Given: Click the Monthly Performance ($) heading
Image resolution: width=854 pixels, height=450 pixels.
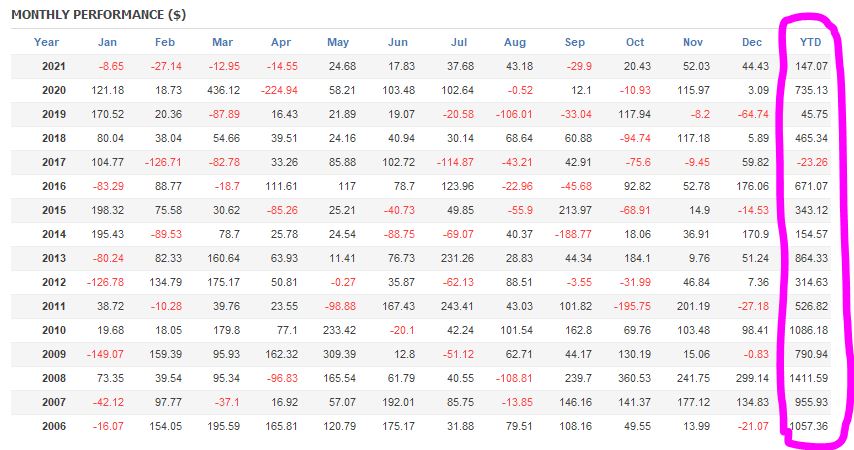Looking at the screenshot, I should point(98,15).
